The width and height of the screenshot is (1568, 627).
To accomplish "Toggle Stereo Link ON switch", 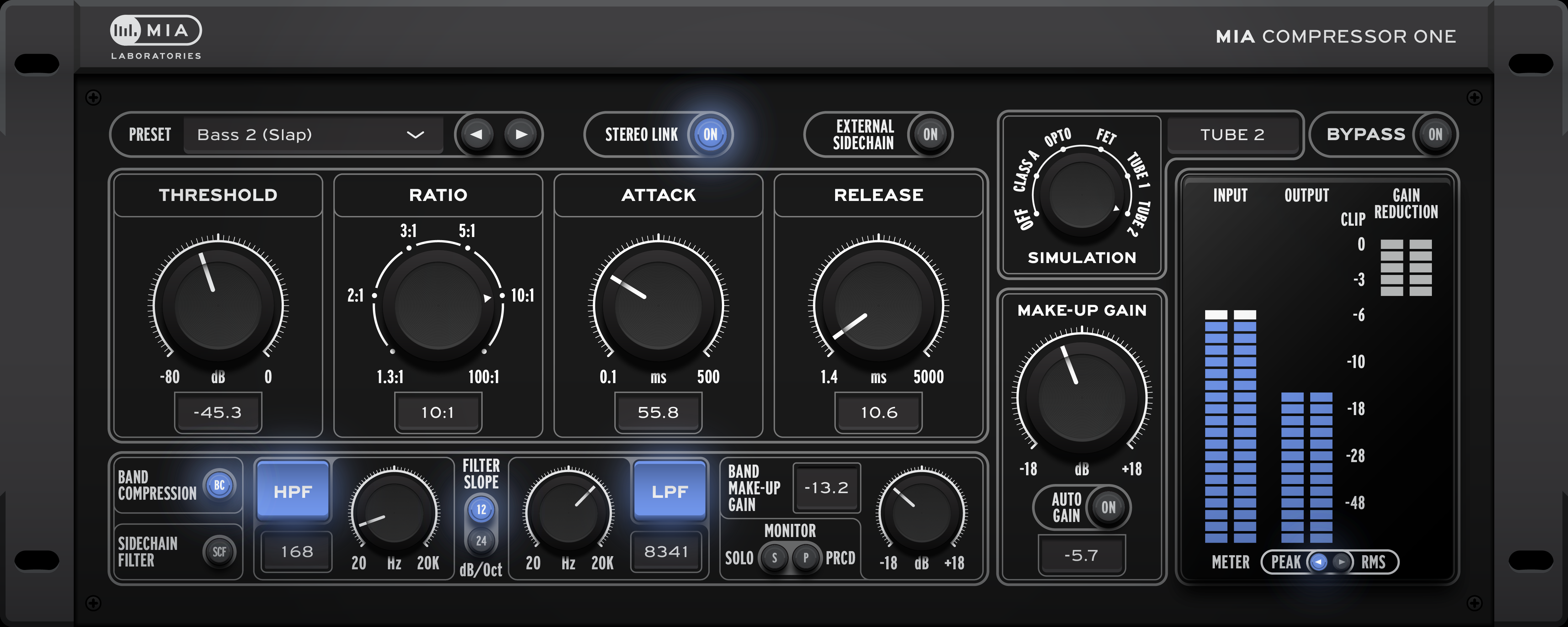I will (710, 134).
